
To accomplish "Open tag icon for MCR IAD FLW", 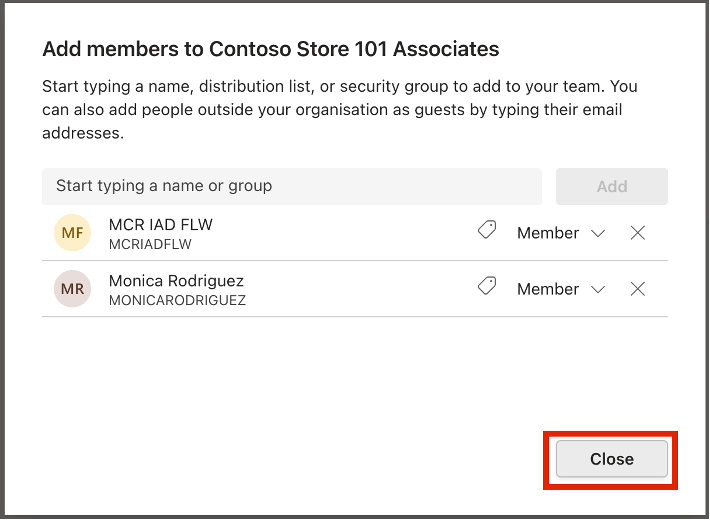I will pos(487,230).
